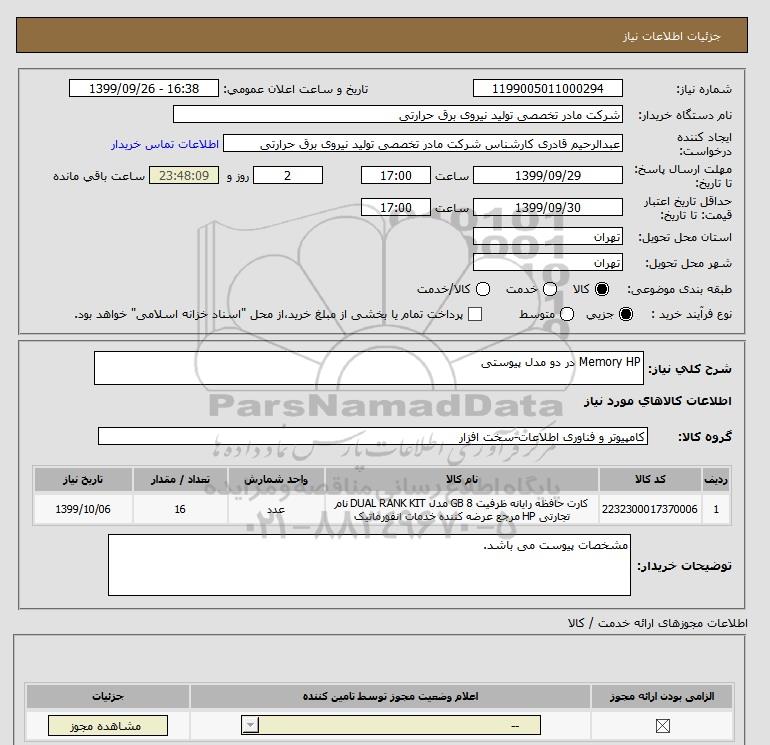Click the quantity cell 16
This screenshot has width=770, height=745.
pos(180,509)
